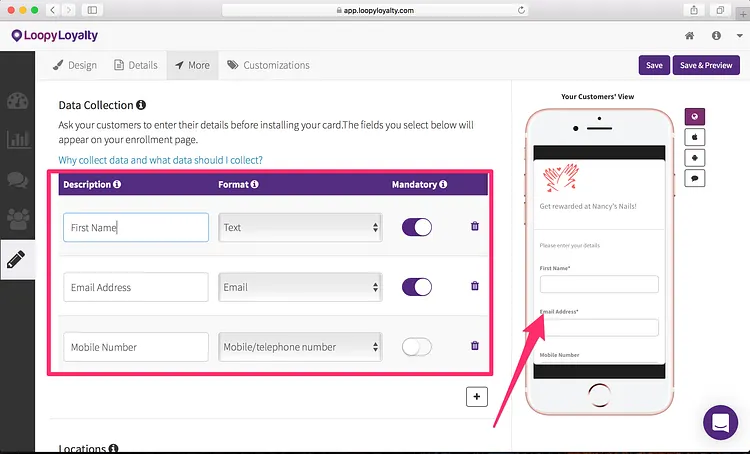The image size is (750, 454).
Task: Click the Email Address description field
Action: click(x=136, y=287)
